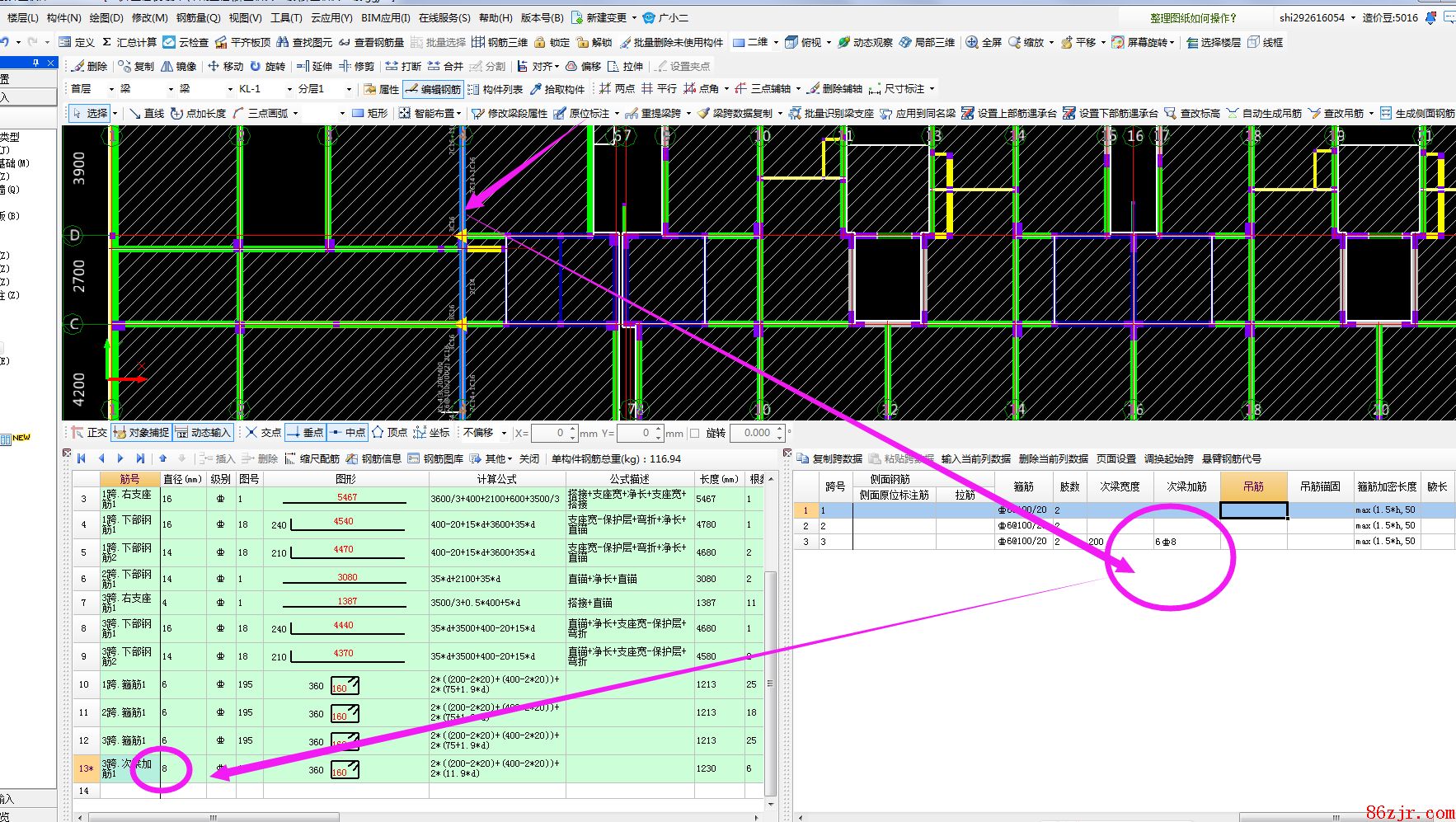The height and width of the screenshot is (822, 1456).
Task: Click 自动生成吊筋 auto-generate hanger bars
Action: click(1264, 113)
